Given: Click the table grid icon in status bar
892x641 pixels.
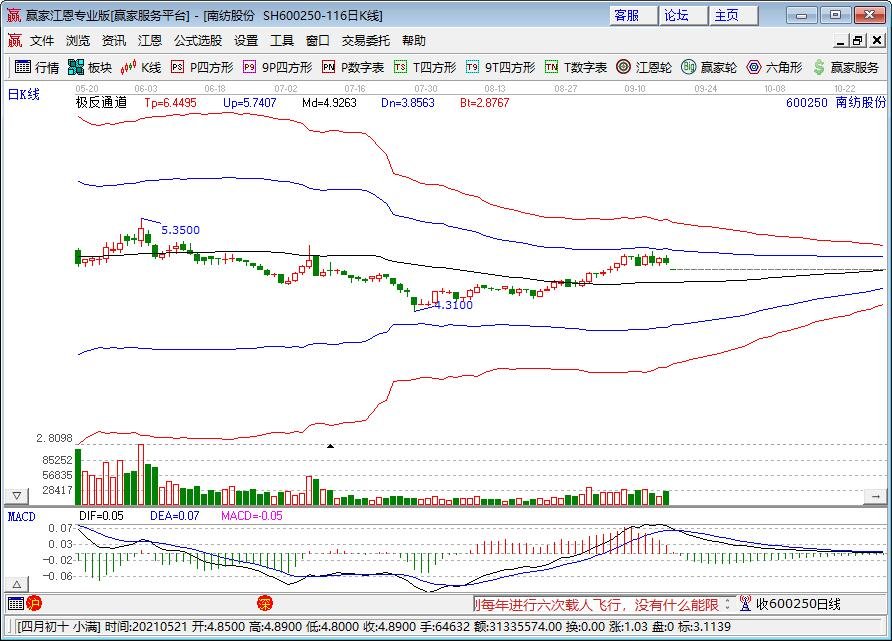Looking at the screenshot, I should [16, 603].
